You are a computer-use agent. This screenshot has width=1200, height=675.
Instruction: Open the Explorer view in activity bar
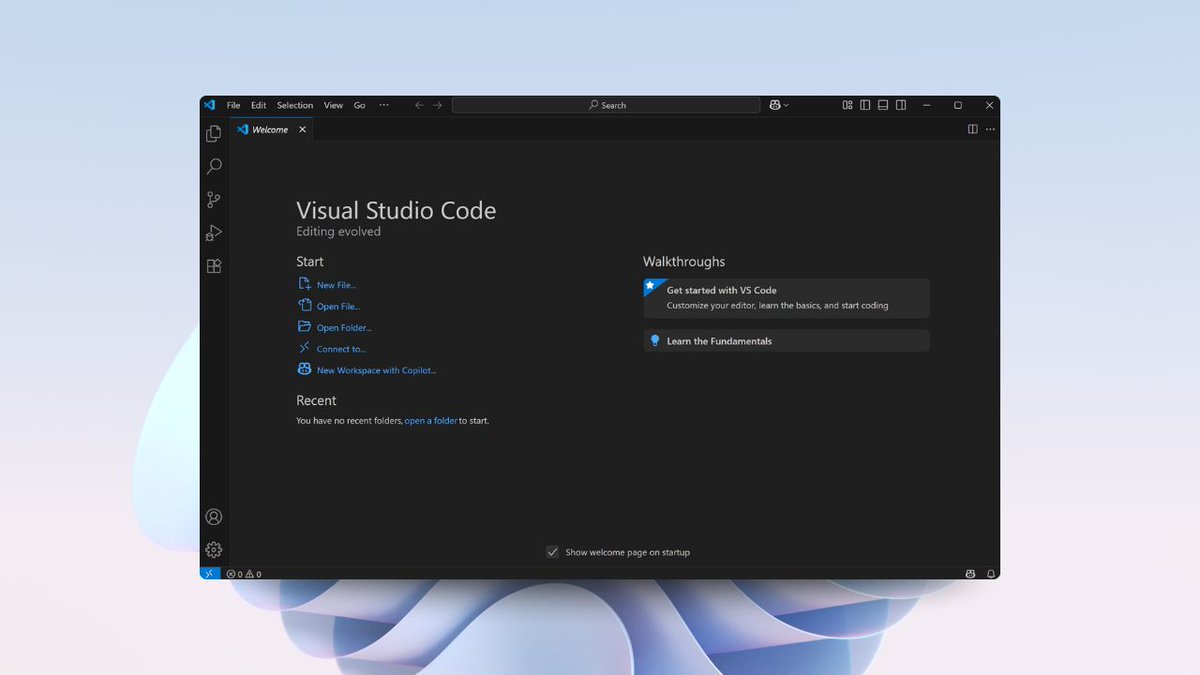(x=213, y=133)
